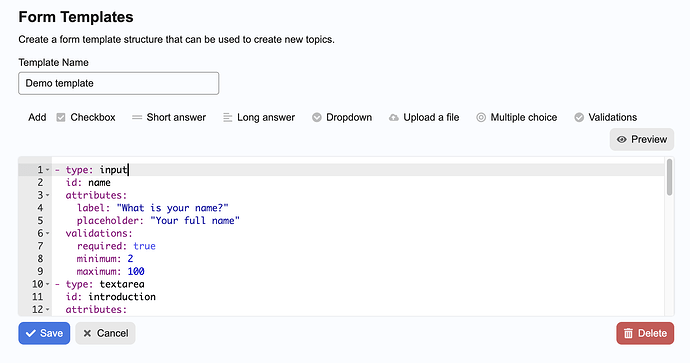
Task: Collapse the textarea fold at line 10
Action: 48,284
